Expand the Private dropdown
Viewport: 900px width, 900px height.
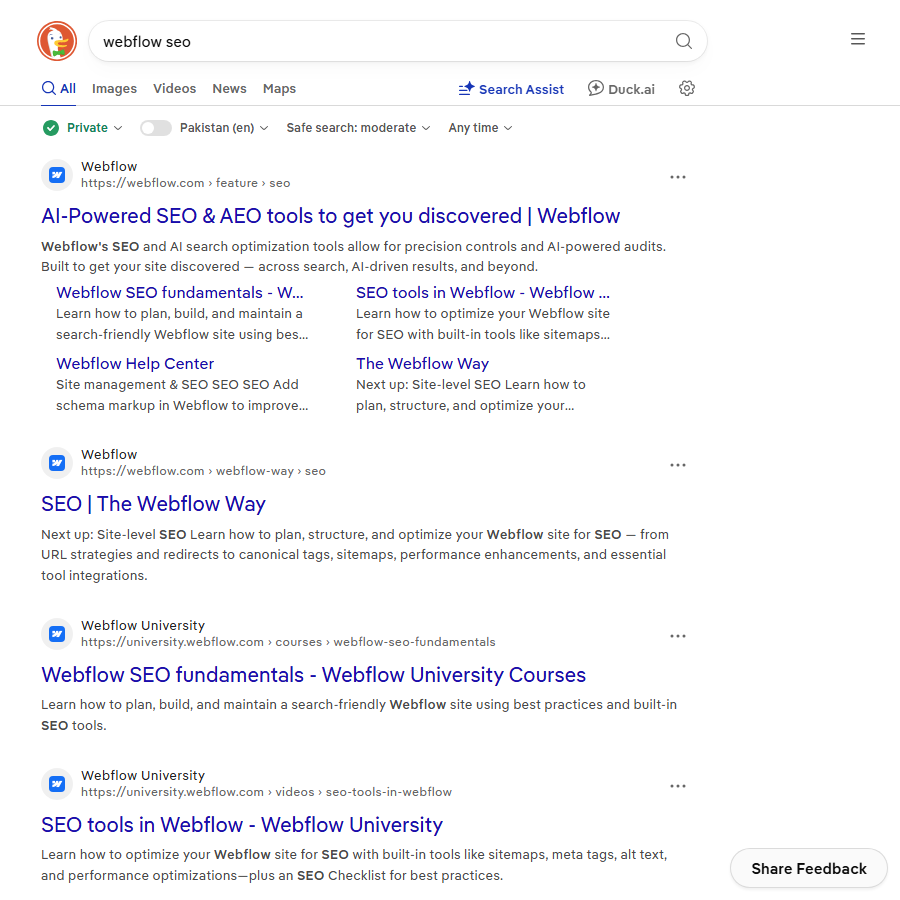(x=94, y=127)
